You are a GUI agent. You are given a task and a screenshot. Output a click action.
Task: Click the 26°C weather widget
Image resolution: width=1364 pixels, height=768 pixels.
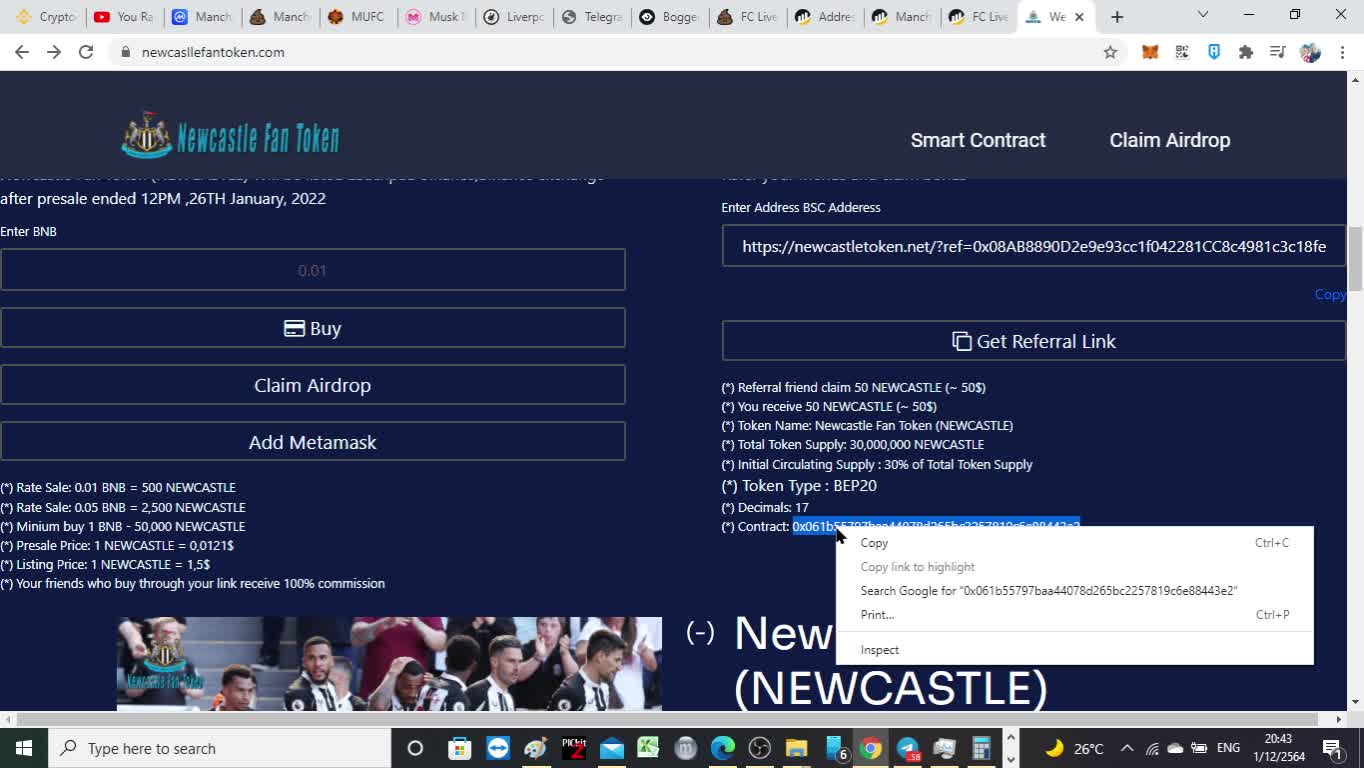coord(1074,748)
